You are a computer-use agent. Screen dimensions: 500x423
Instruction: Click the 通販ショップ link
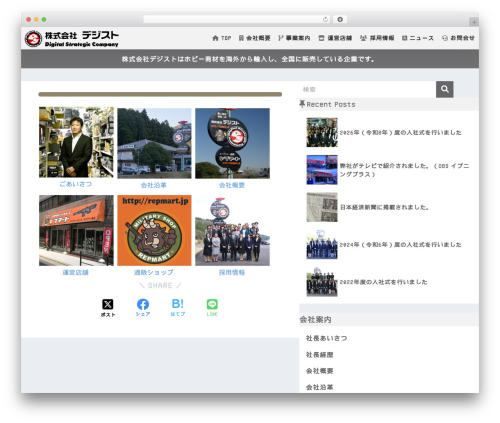[154, 272]
